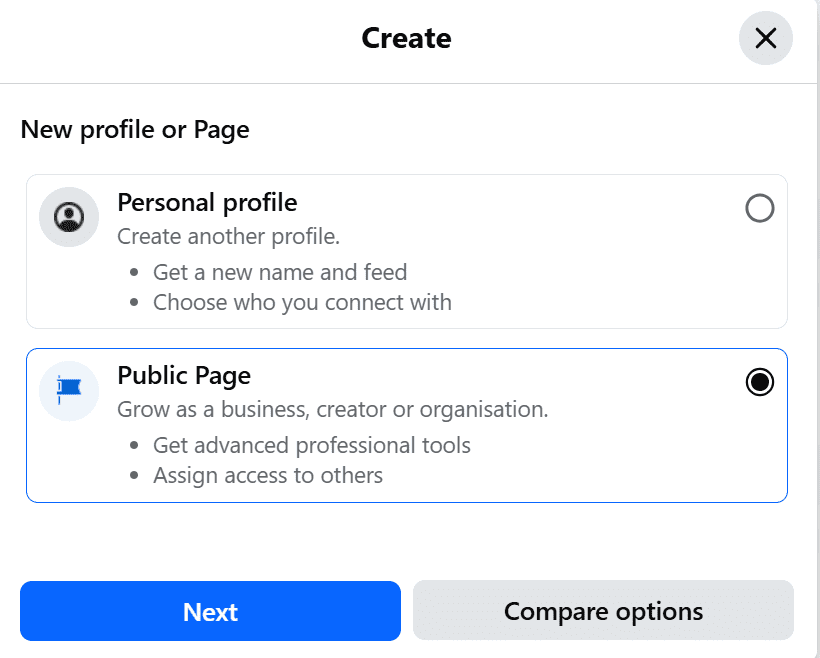The height and width of the screenshot is (658, 820).
Task: Click the 'Create another profile' description text
Action: point(228,236)
